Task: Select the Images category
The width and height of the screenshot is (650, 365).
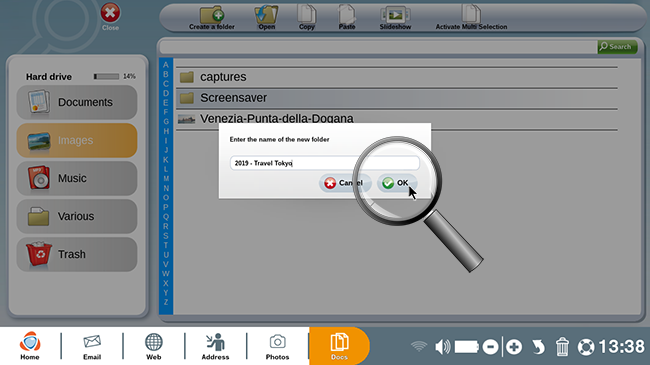Action: coord(77,140)
